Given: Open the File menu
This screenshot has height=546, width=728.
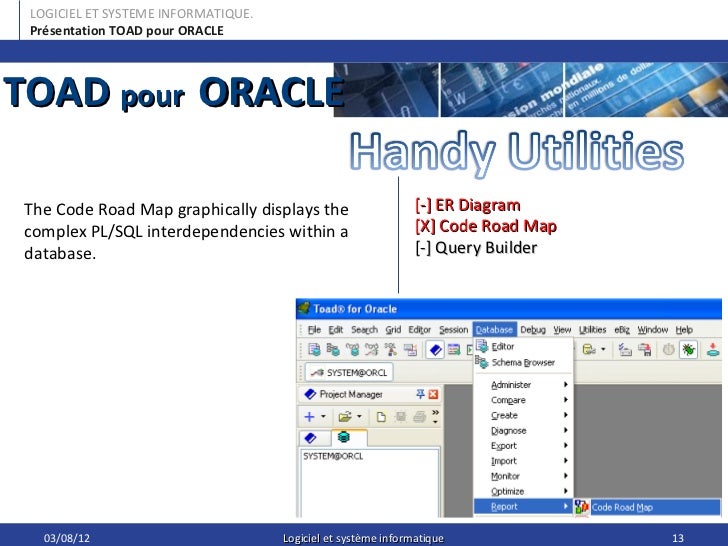Looking at the screenshot, I should [x=314, y=330].
